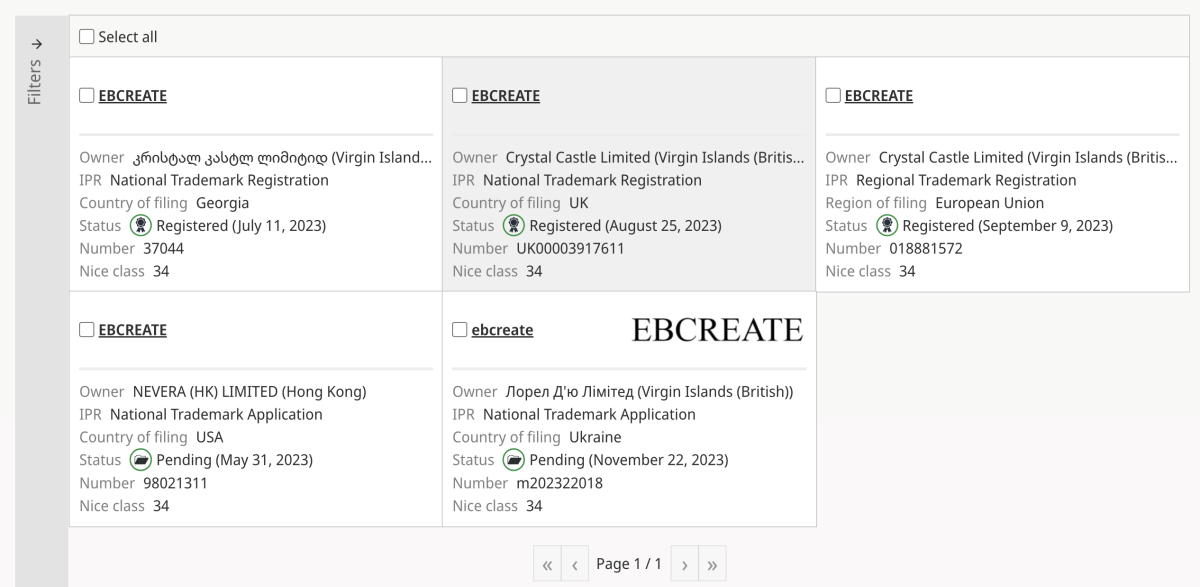Click status text 'Registered (September 9, 2023)'
1200x587 pixels.
click(1008, 226)
